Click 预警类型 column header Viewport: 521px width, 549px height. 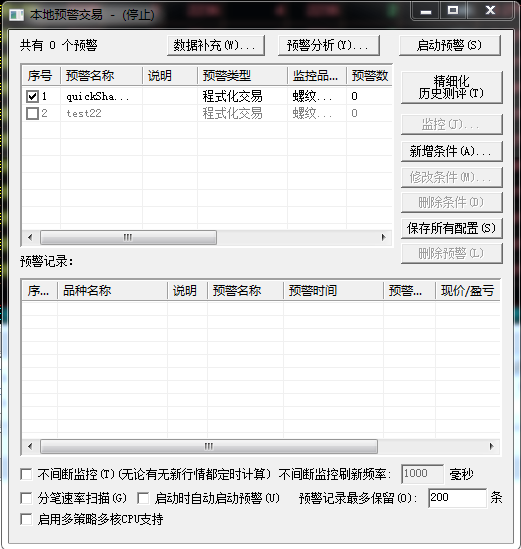[x=242, y=75]
